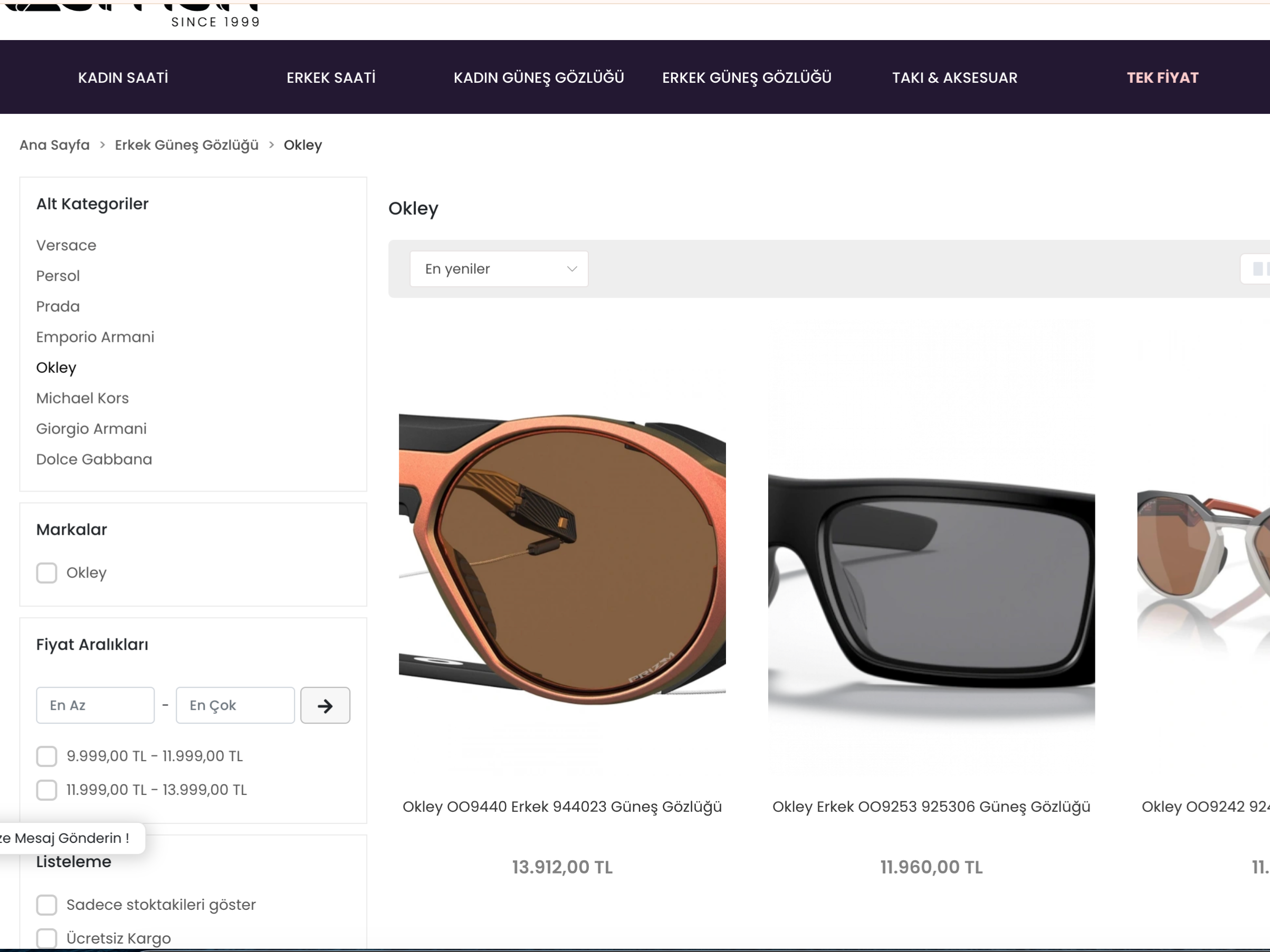The height and width of the screenshot is (952, 1270).
Task: Click the 11.960,00 TL price
Action: (x=931, y=867)
